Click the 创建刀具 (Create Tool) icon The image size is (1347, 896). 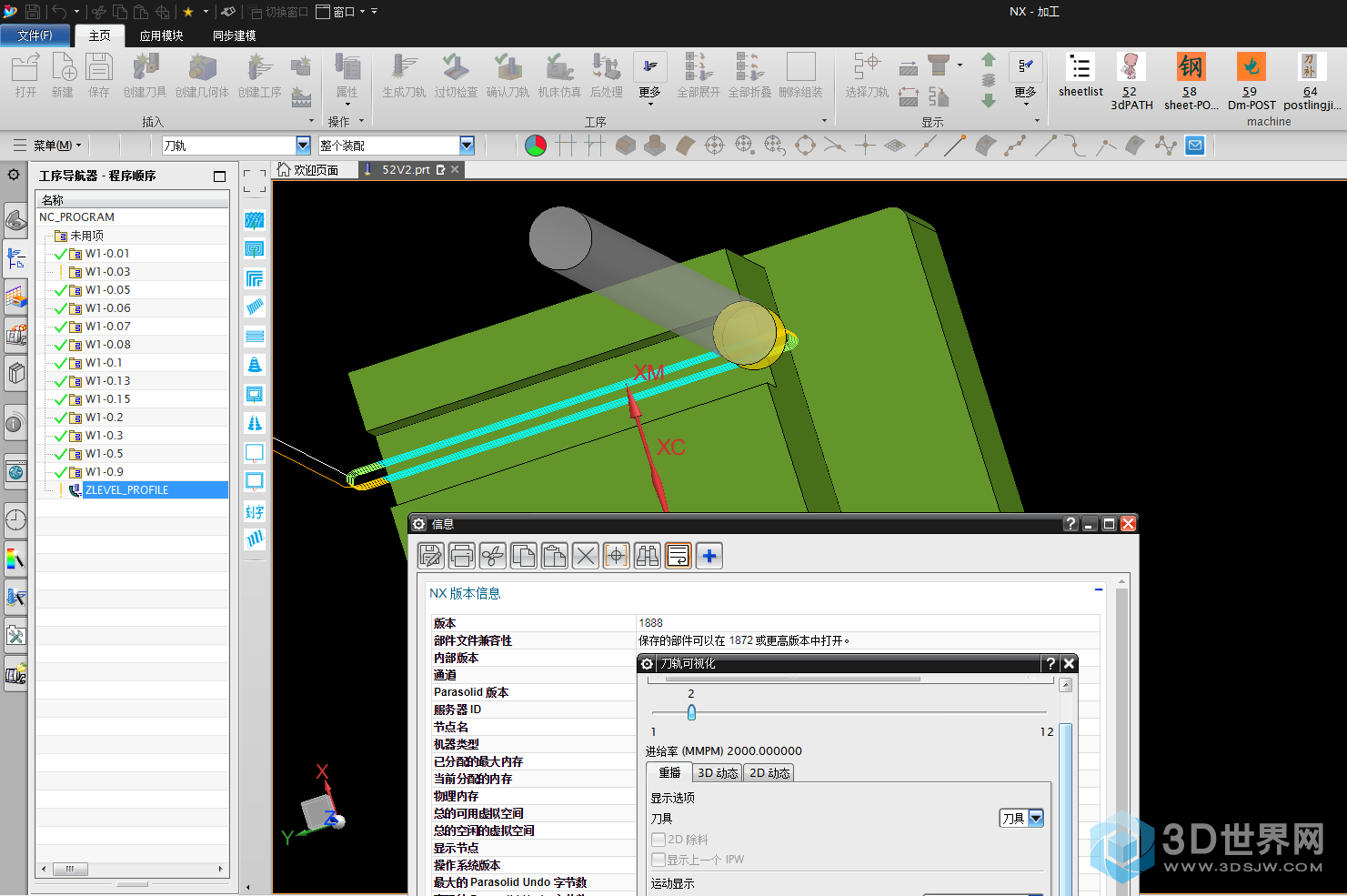[146, 68]
